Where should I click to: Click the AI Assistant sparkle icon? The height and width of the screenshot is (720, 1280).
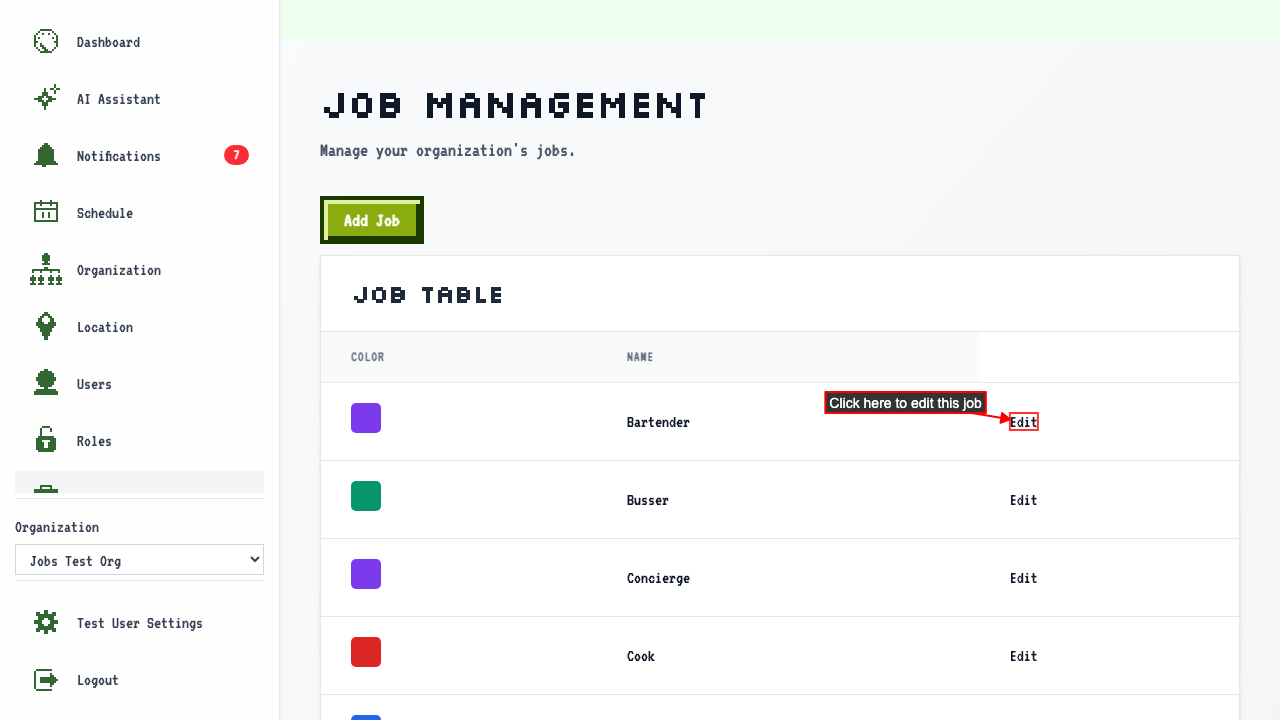tap(46, 98)
